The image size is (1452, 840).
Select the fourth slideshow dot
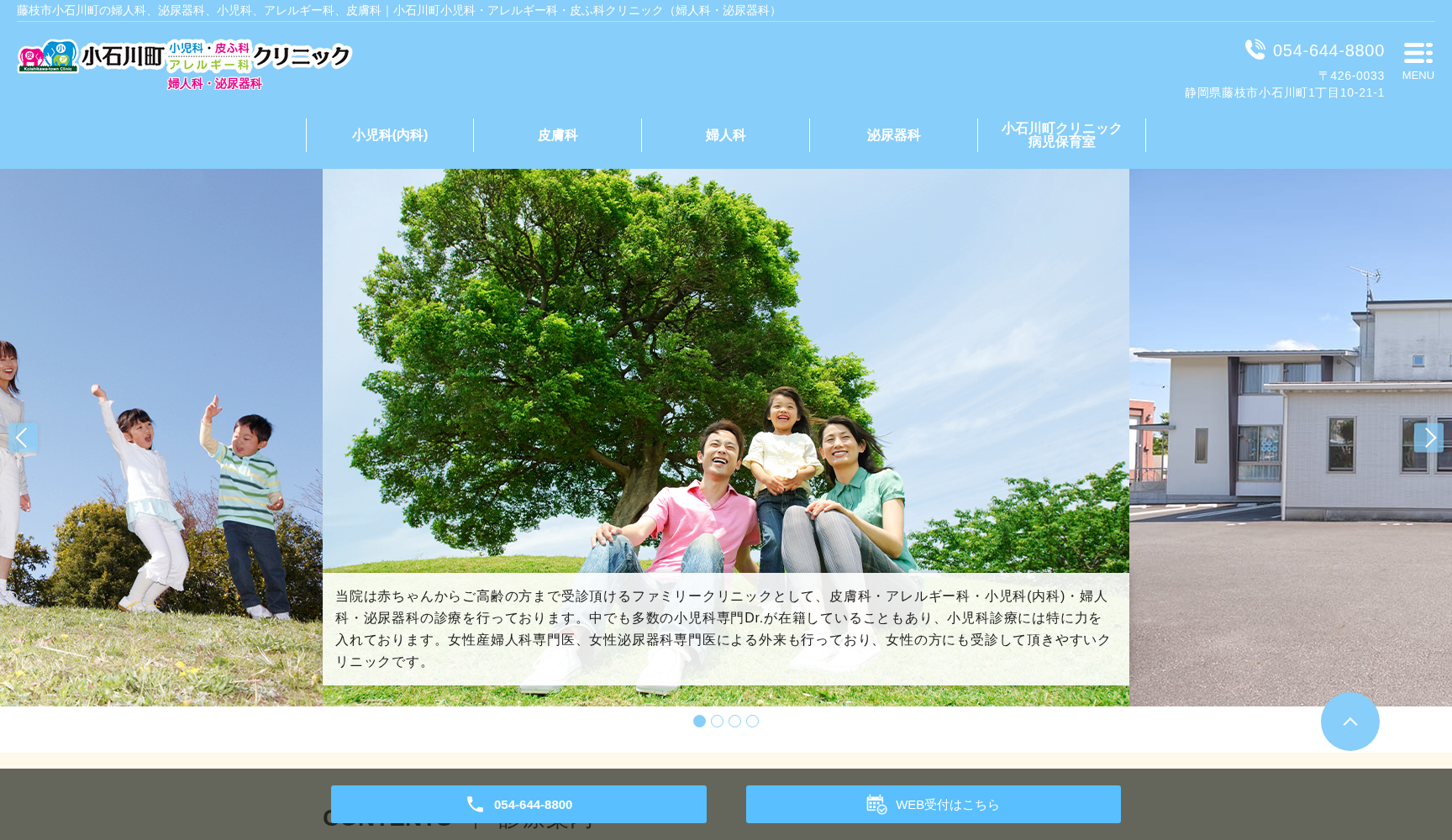[x=752, y=722]
